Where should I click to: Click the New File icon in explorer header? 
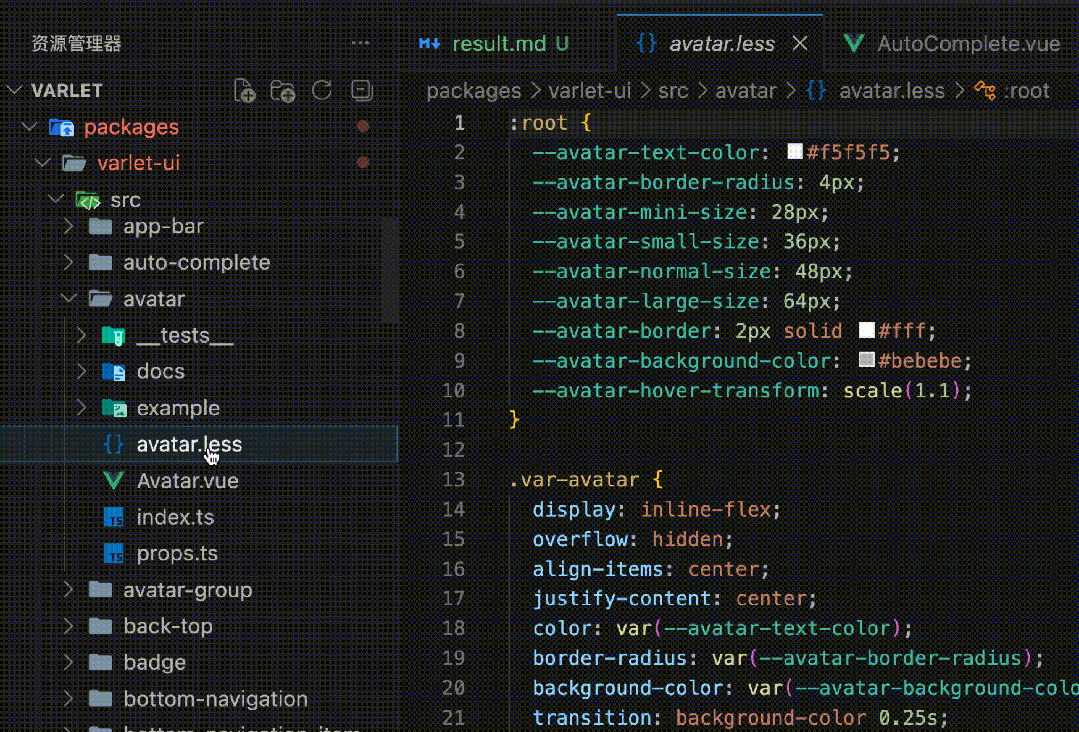tap(245, 91)
